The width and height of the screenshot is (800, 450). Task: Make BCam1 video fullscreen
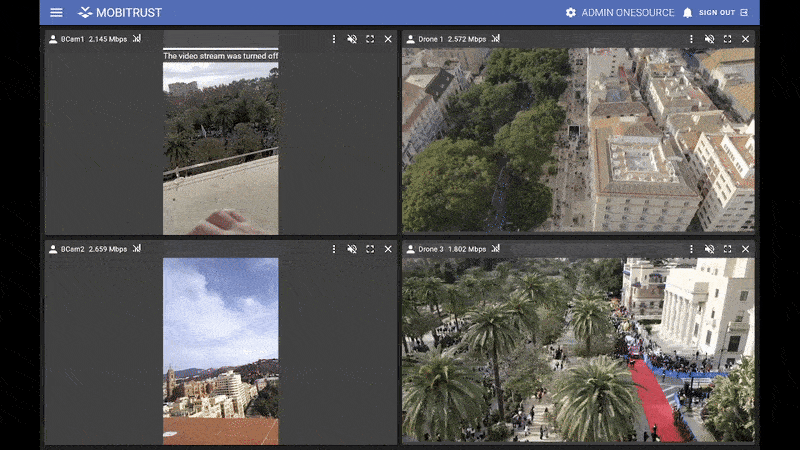pos(370,39)
